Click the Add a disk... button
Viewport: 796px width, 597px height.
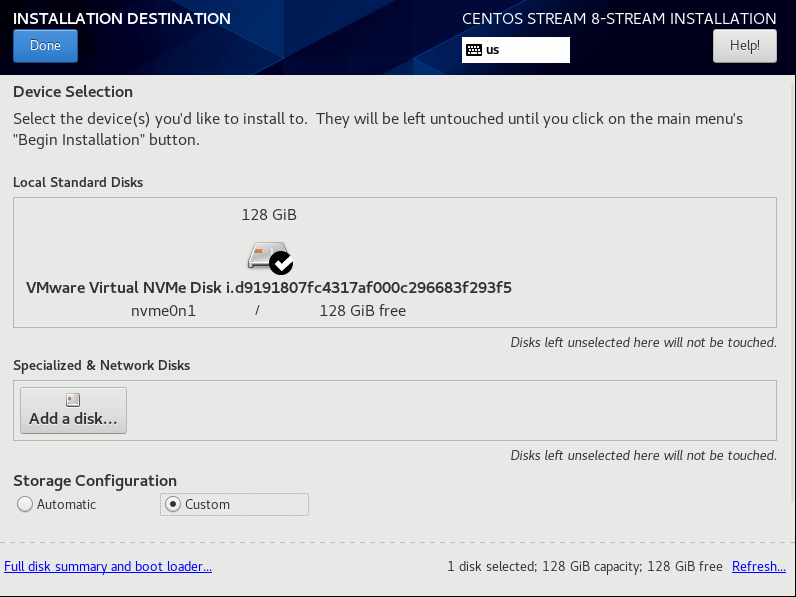[73, 411]
